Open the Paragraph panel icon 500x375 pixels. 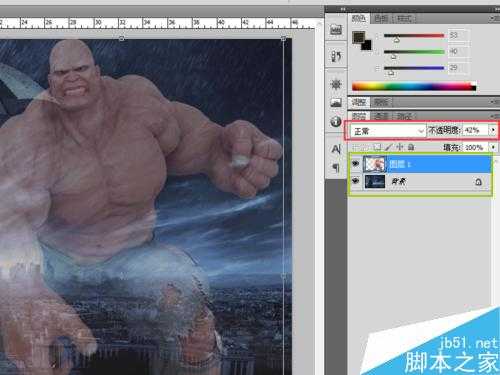[x=336, y=167]
